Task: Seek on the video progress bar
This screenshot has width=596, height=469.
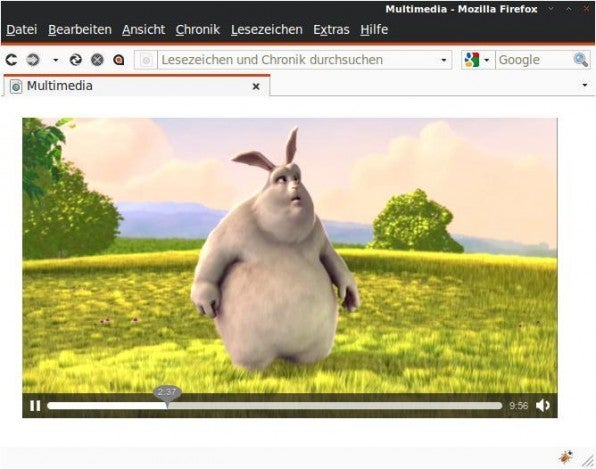Action: coord(274,406)
